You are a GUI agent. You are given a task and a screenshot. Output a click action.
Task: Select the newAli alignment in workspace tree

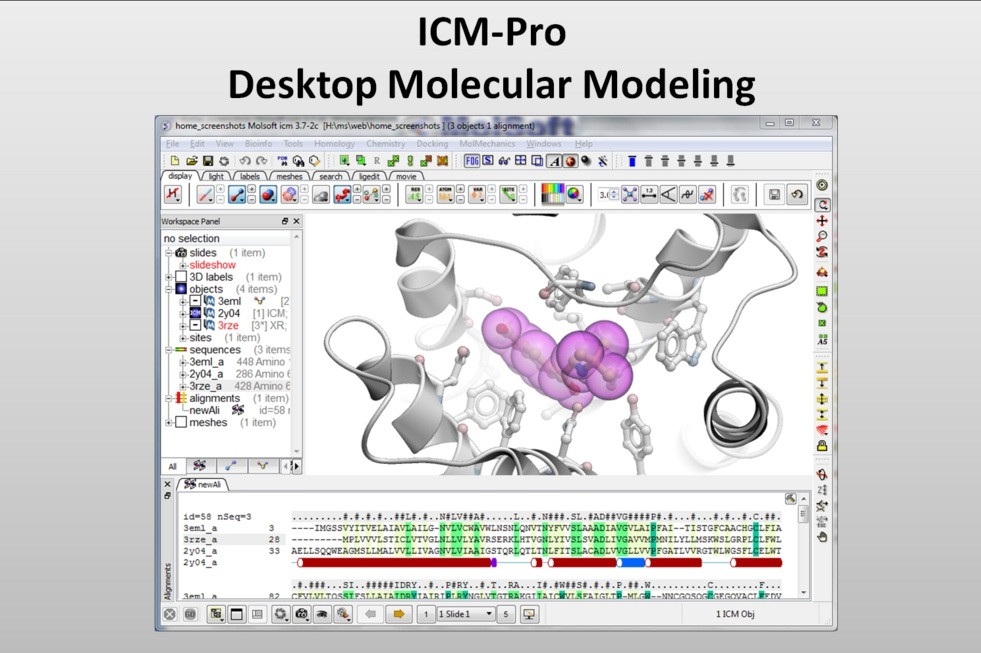tap(205, 410)
